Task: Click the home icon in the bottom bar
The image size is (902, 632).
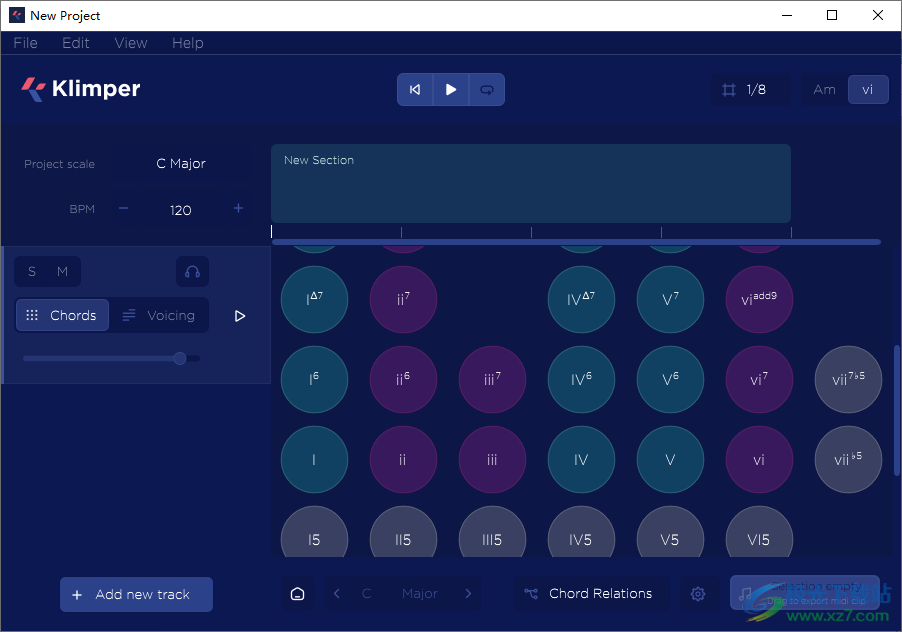Action: [x=297, y=594]
